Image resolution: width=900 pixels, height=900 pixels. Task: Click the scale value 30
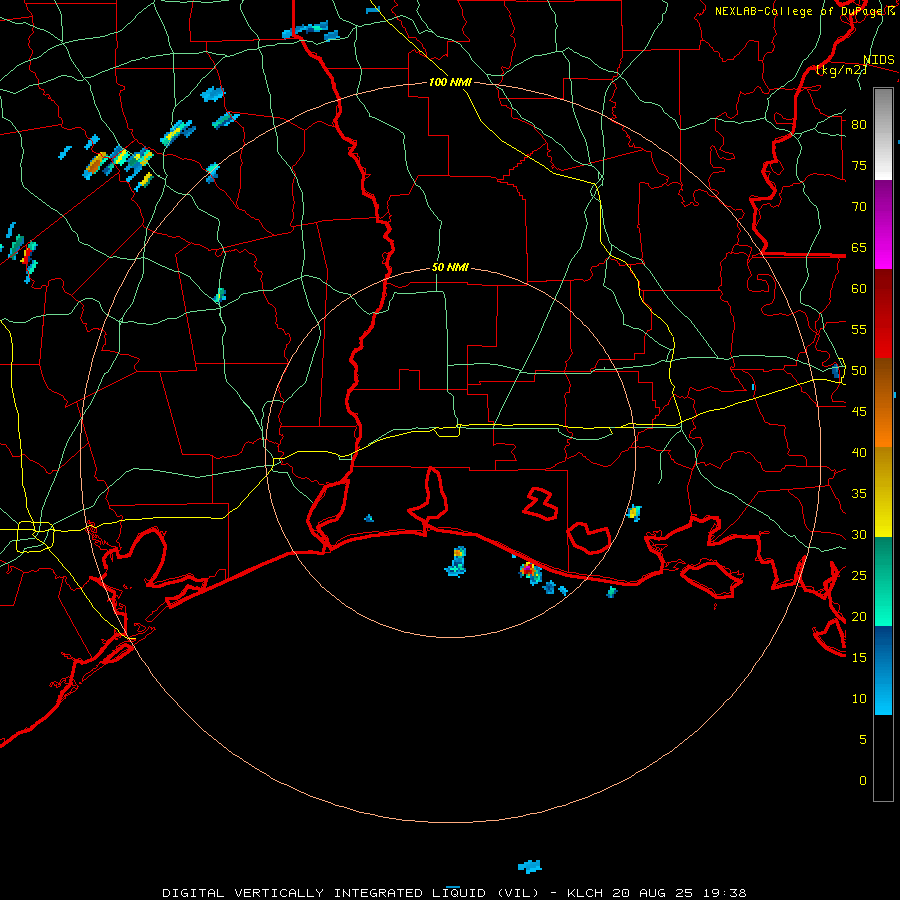coord(859,535)
